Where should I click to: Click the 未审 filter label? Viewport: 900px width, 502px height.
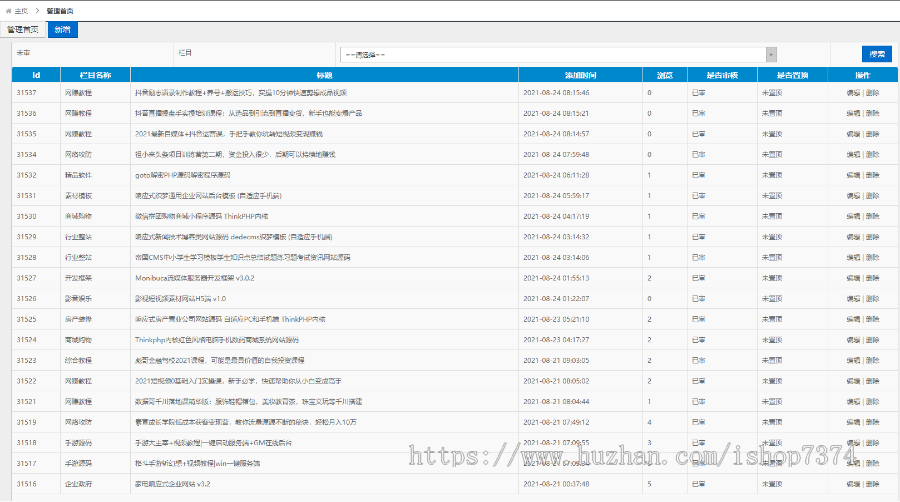tap(24, 53)
